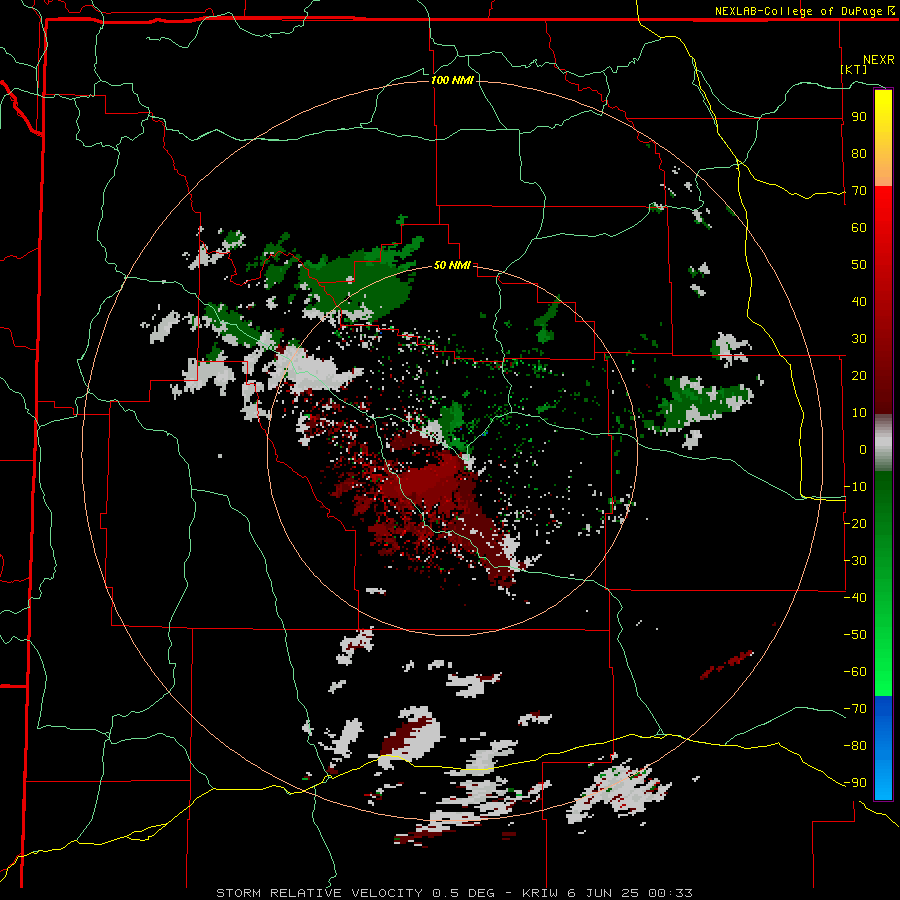This screenshot has width=900, height=900.
Task: Click the 10 value on the velocity scale
Action: click(x=859, y=413)
